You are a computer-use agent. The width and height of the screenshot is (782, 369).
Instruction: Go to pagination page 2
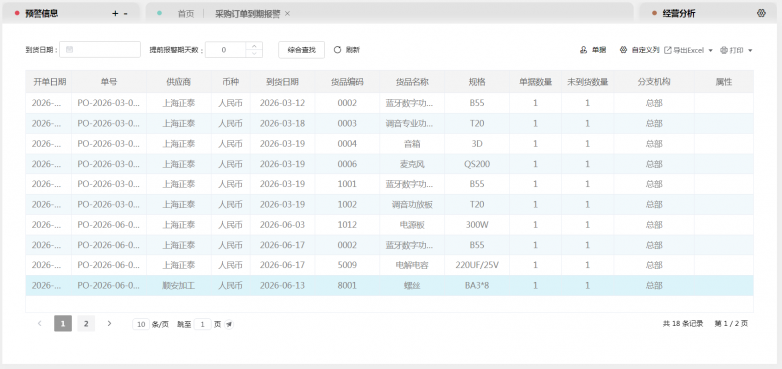(86, 324)
